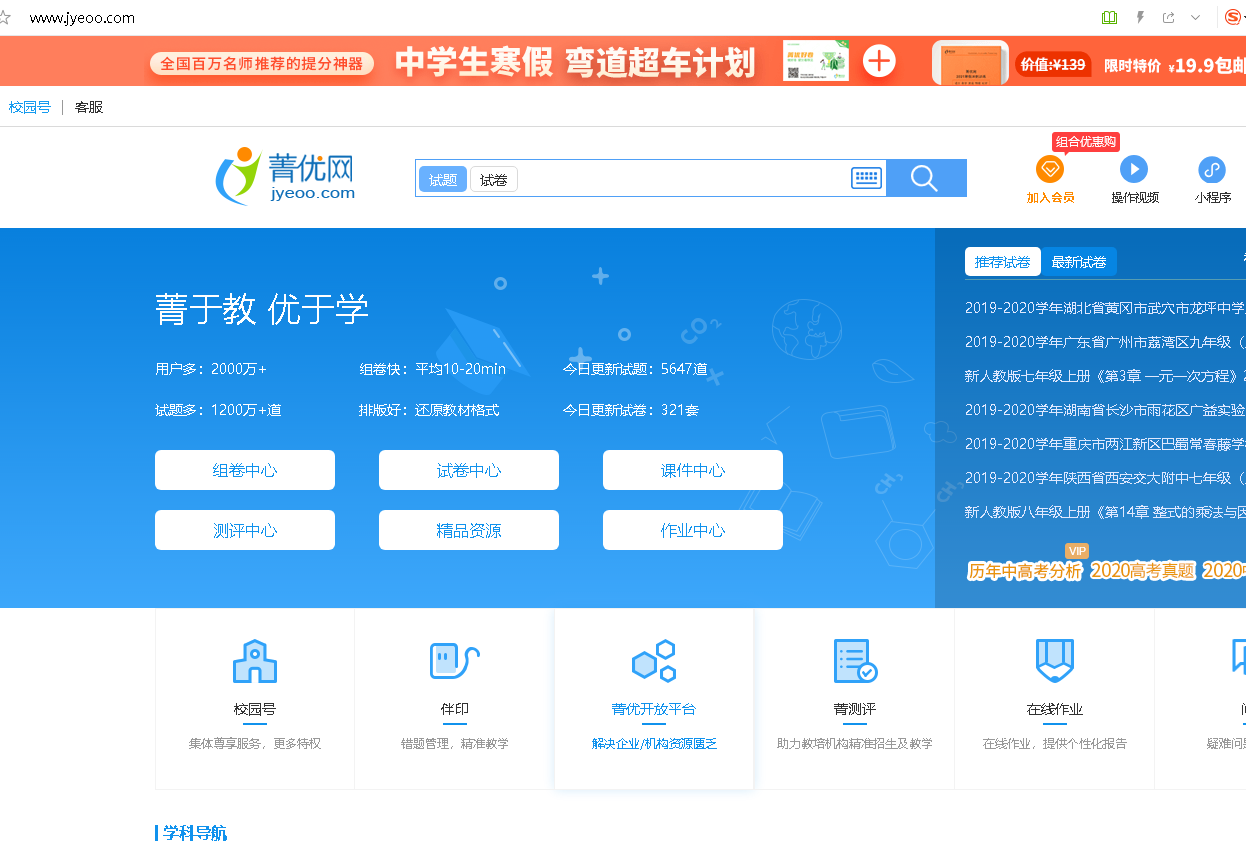Click the 菁优开放平台 card title

(x=654, y=709)
